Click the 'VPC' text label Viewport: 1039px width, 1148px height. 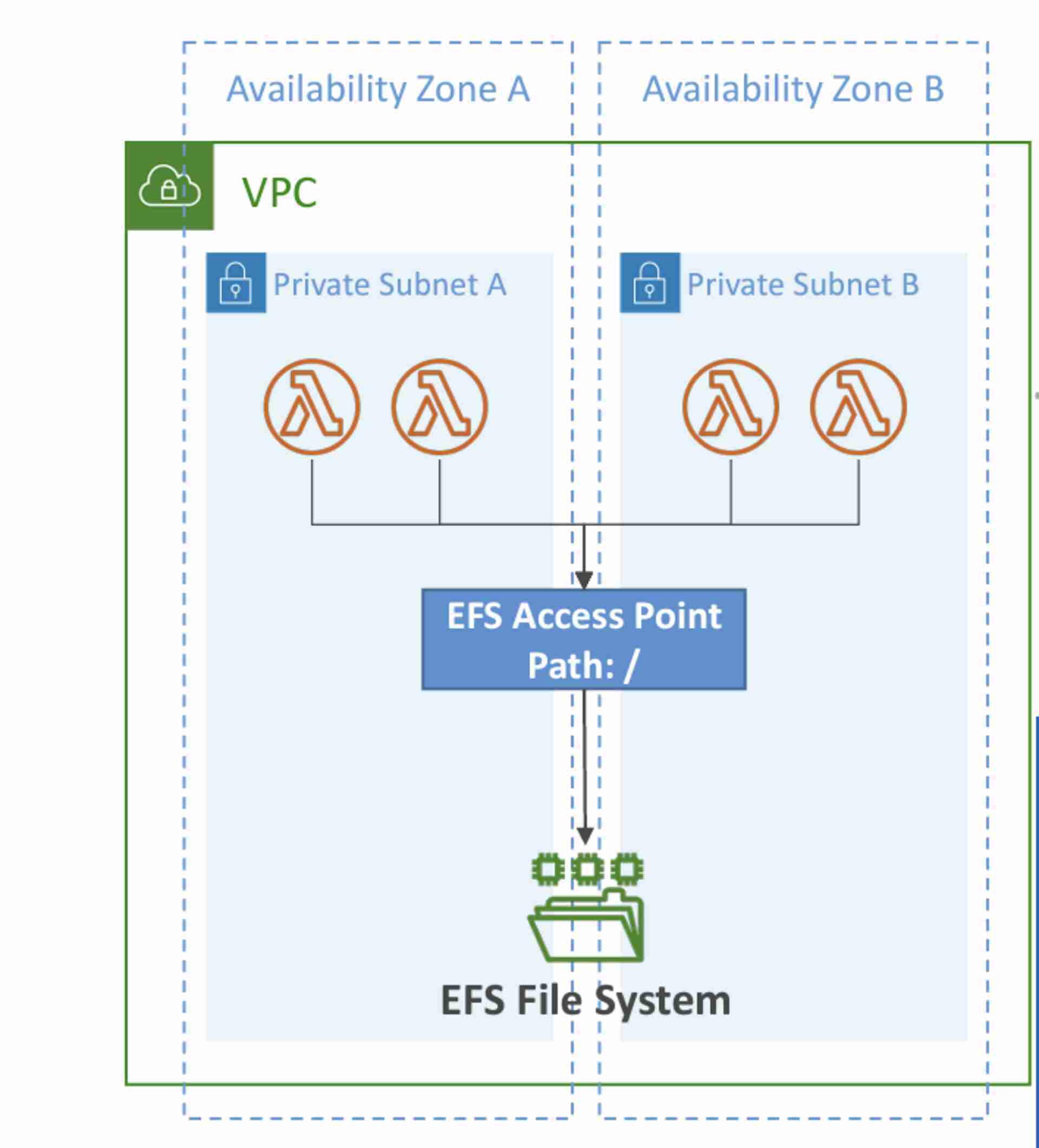tap(279, 193)
